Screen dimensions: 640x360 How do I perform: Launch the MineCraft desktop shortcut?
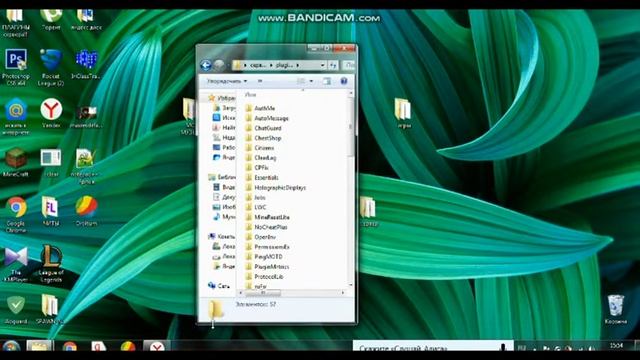tap(16, 162)
